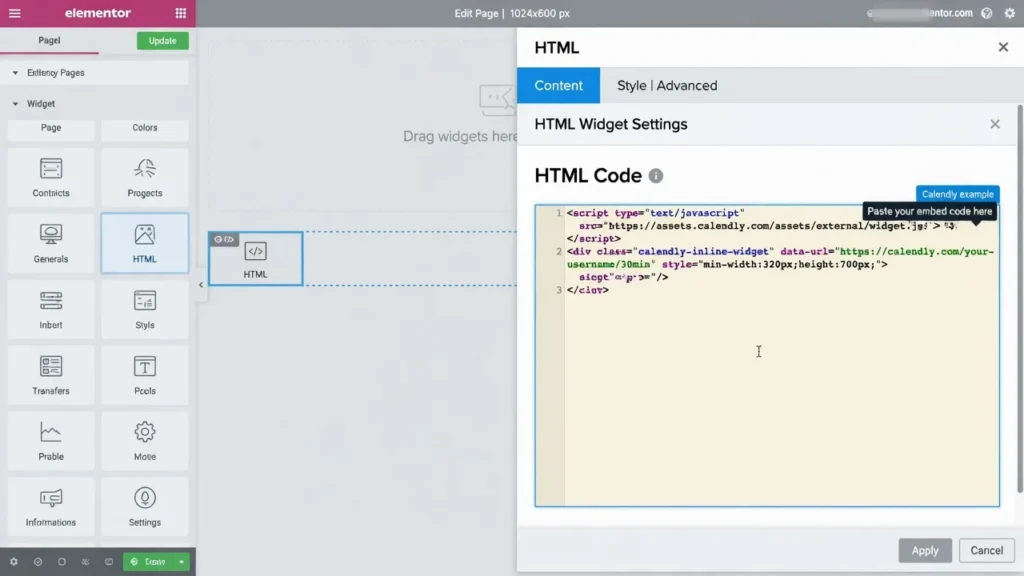Click the canvas HTML widget handle tag

point(224,239)
